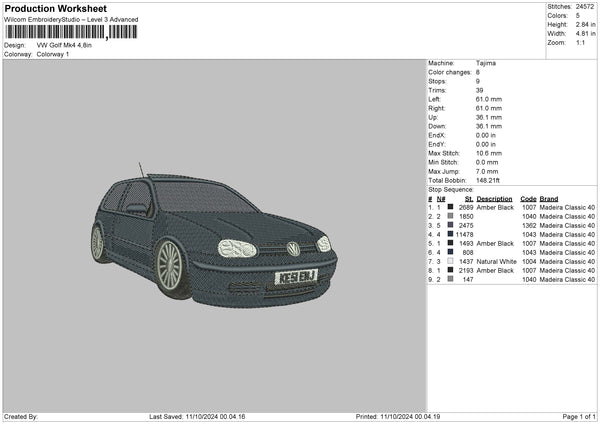Click the Colorway 1 value

click(54, 54)
